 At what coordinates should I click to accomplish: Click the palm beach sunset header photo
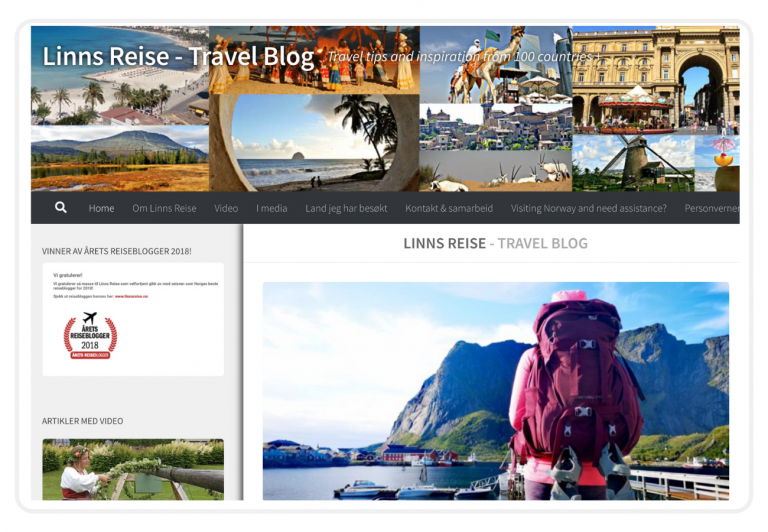pos(314,143)
